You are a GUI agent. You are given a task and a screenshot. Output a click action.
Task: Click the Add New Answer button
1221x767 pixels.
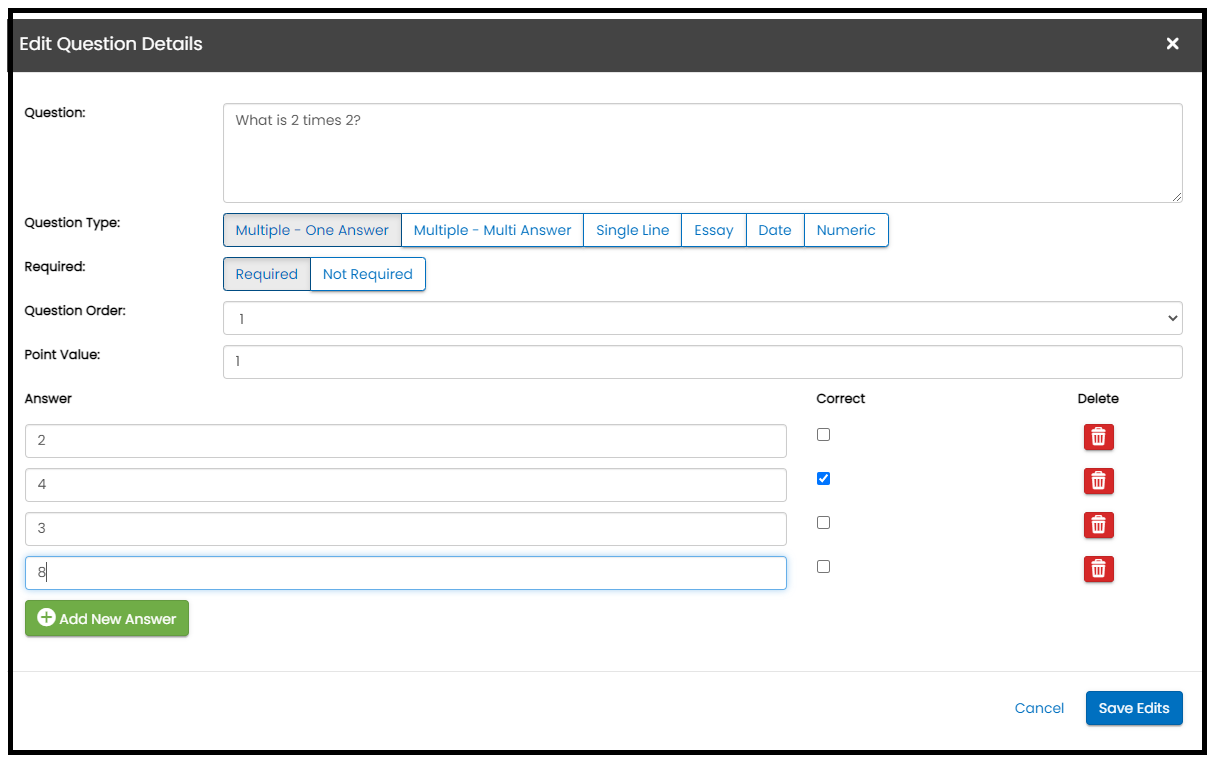107,619
